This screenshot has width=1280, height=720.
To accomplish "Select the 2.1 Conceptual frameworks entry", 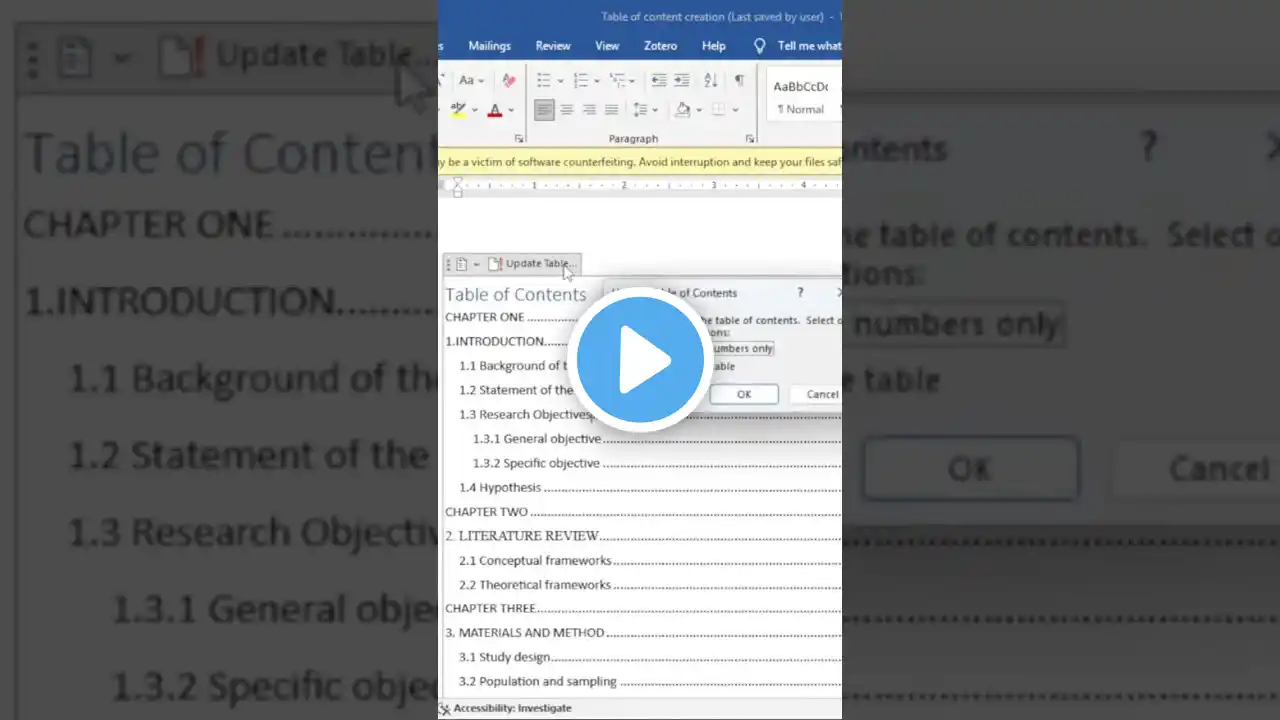I will (x=535, y=561).
